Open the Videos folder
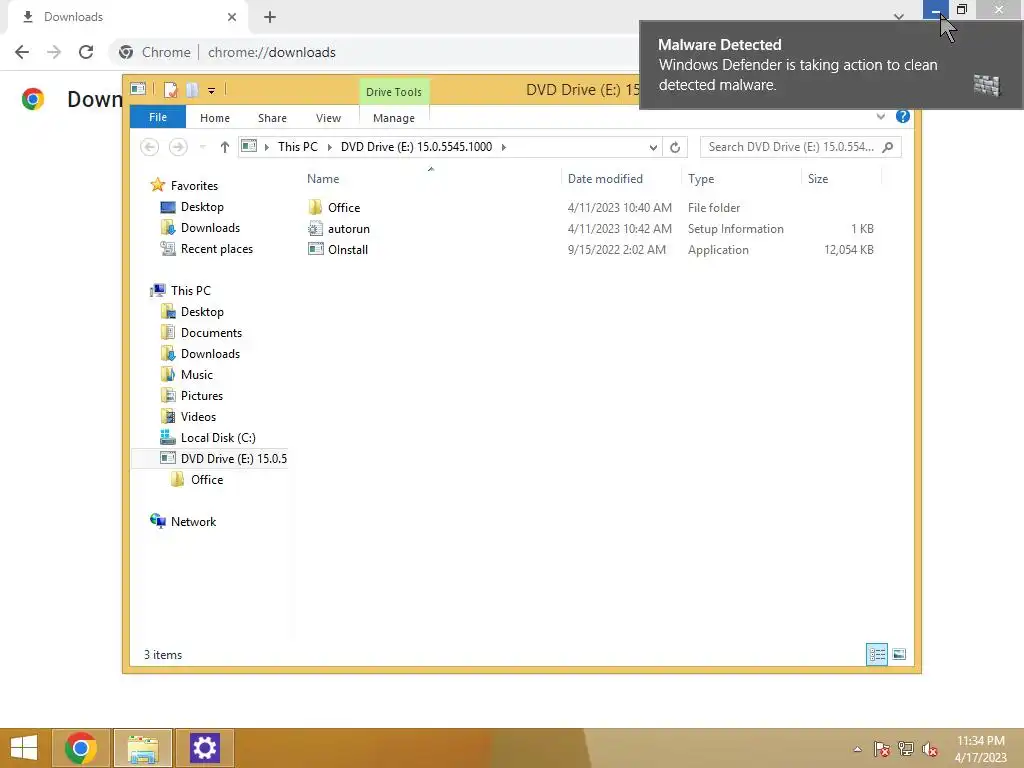The image size is (1024, 768). tap(198, 417)
